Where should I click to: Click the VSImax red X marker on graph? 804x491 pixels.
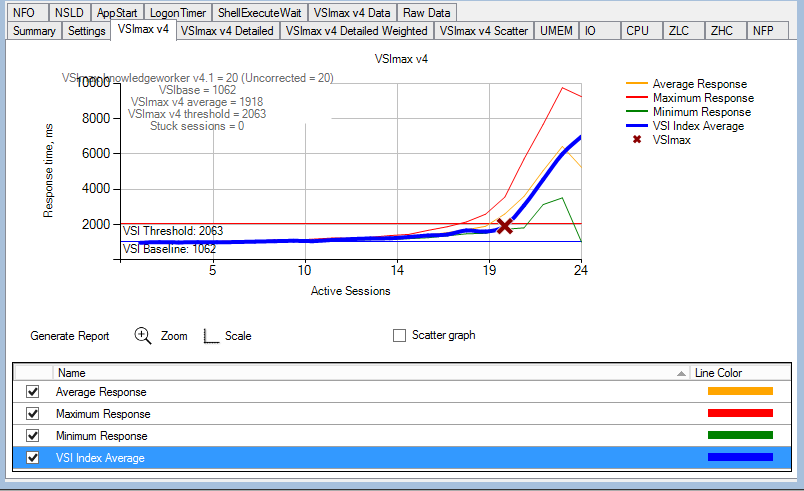[504, 227]
